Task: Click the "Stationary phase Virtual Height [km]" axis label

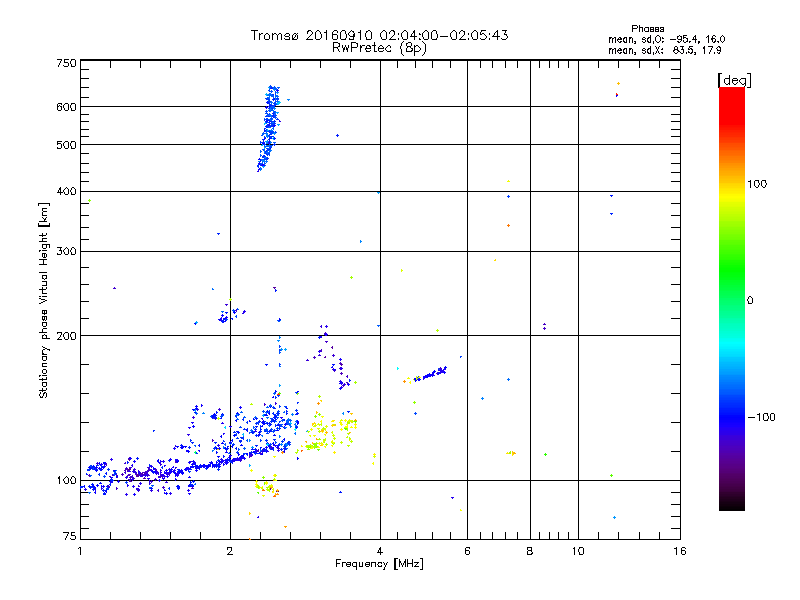Action: click(44, 301)
